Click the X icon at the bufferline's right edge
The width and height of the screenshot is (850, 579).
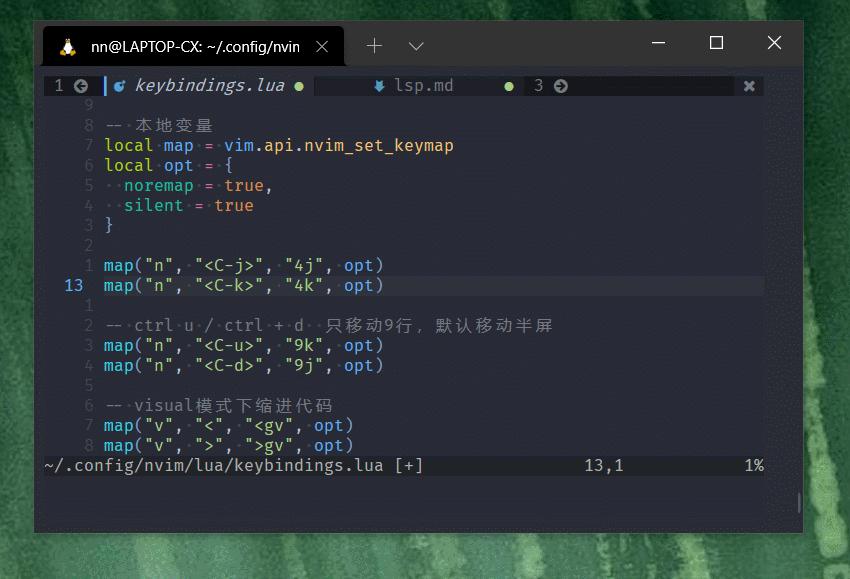coord(749,85)
